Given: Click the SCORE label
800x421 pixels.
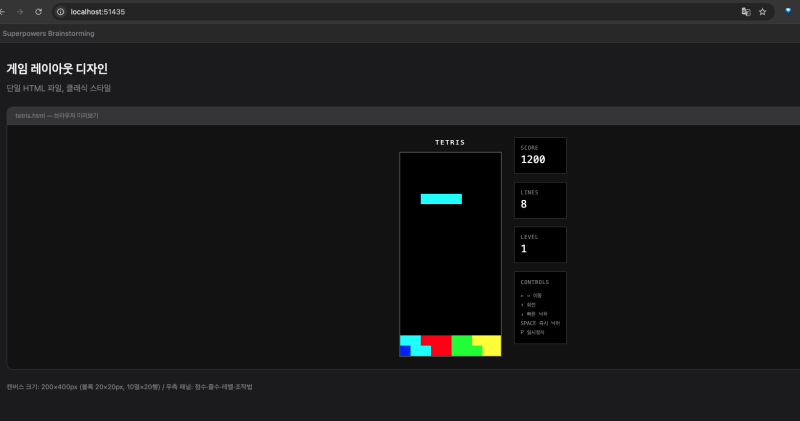Looking at the screenshot, I should 529,147.
